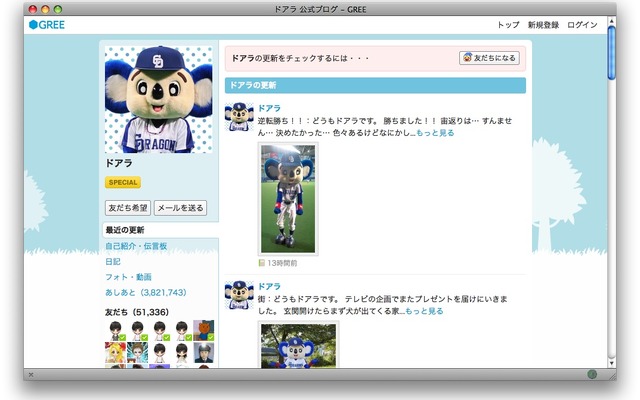The image size is (640, 400).
Task: Click ドアラ avatar on the 逆転勝ち post
Action: 239,116
